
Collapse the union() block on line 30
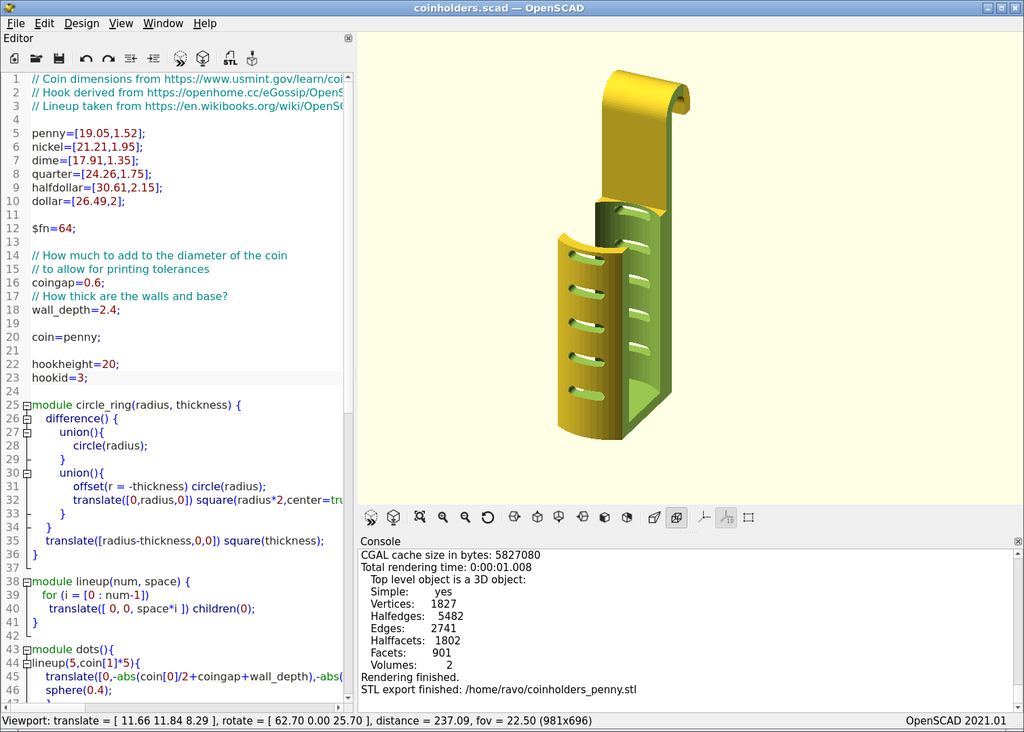tap(27, 473)
